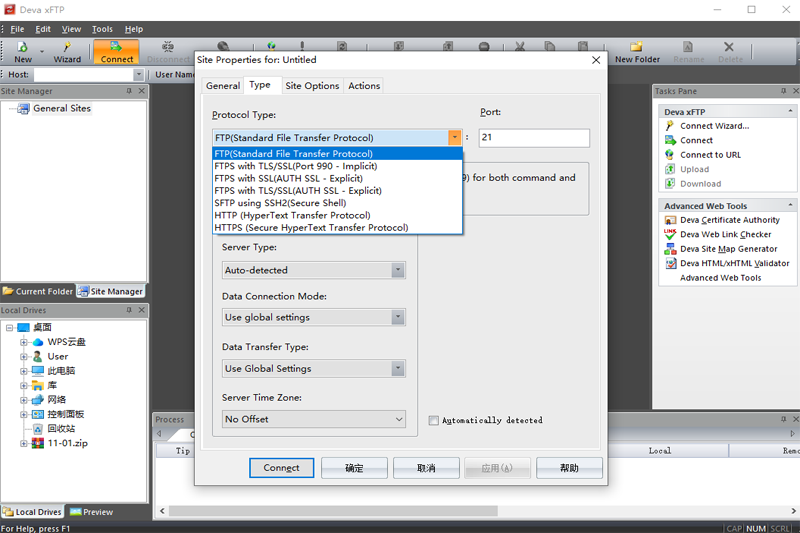This screenshot has width=800, height=533.
Task: Open Deva Web Link Checker
Action: pyautogui.click(x=718, y=235)
